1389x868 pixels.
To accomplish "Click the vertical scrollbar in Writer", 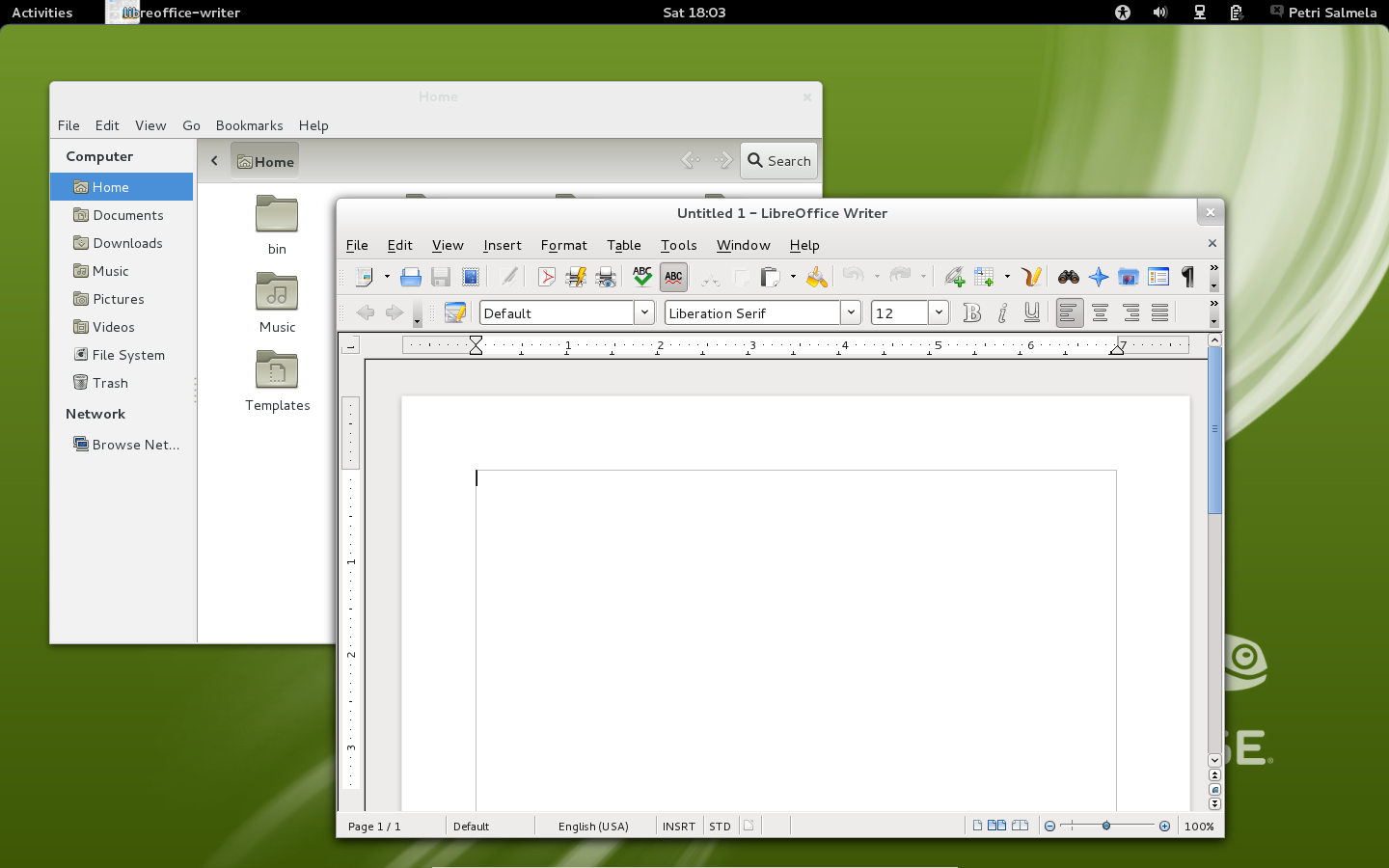I will coord(1214,429).
